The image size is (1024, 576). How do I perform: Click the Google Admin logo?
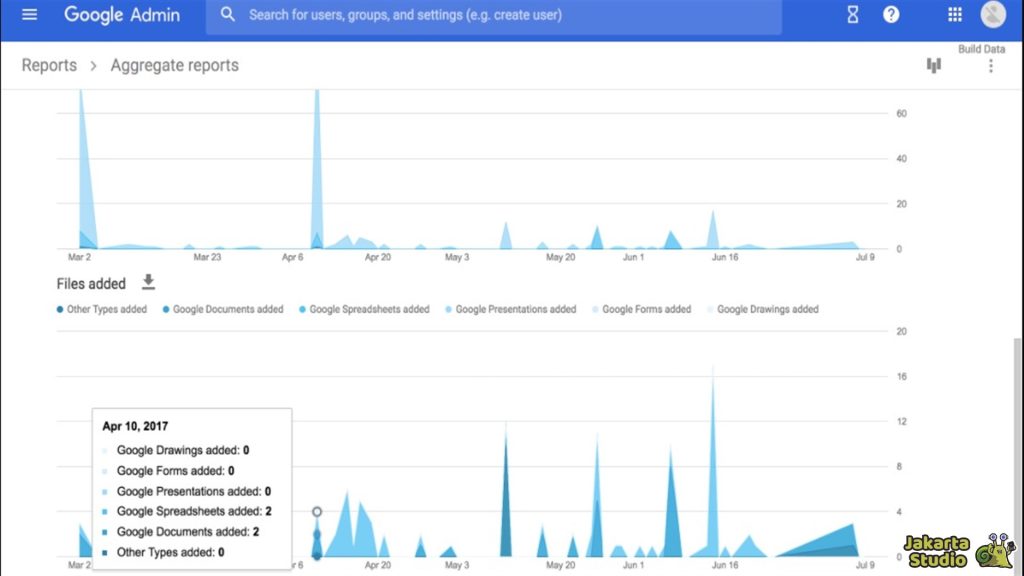click(x=122, y=15)
